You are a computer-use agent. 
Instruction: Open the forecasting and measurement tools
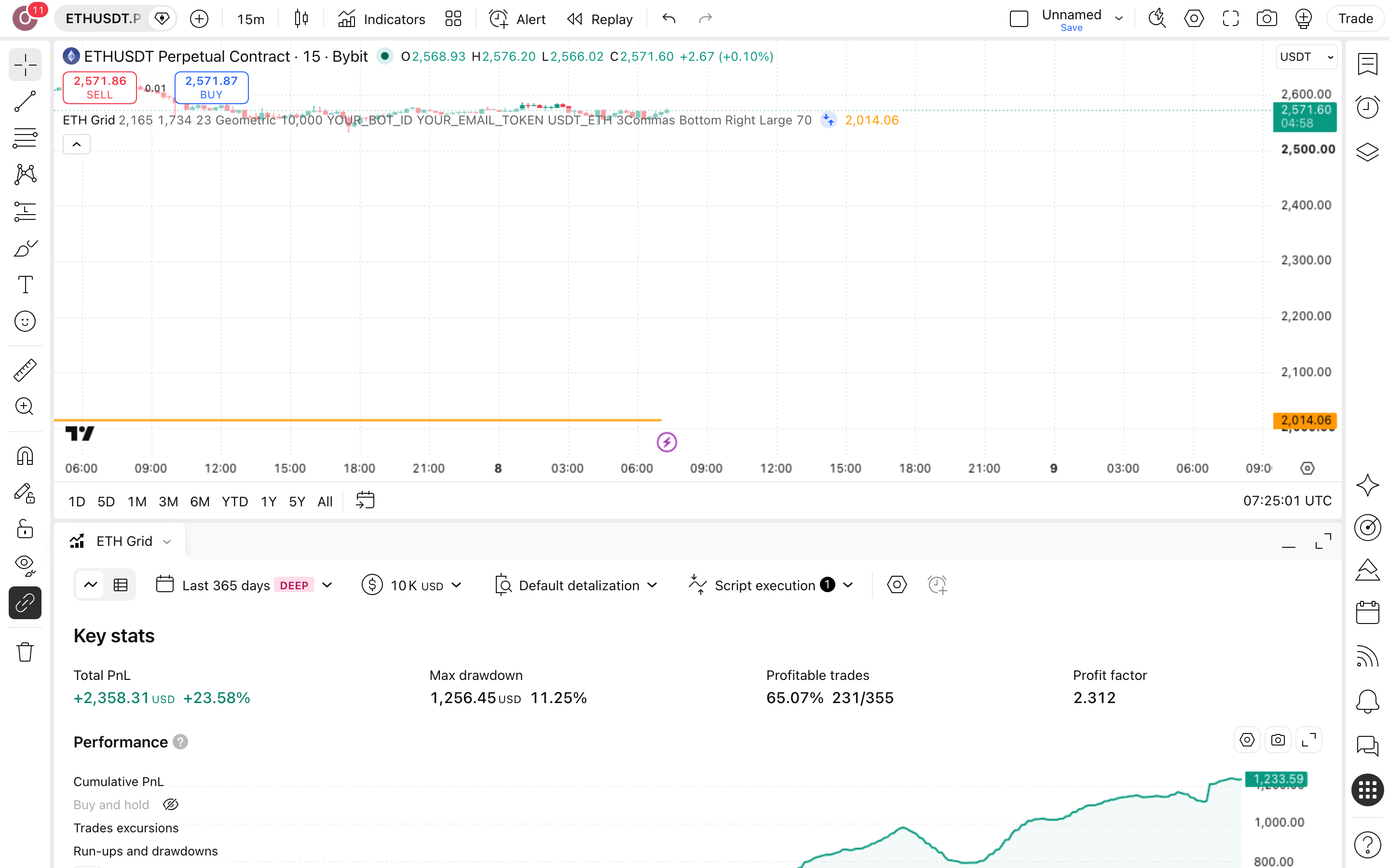point(25,211)
